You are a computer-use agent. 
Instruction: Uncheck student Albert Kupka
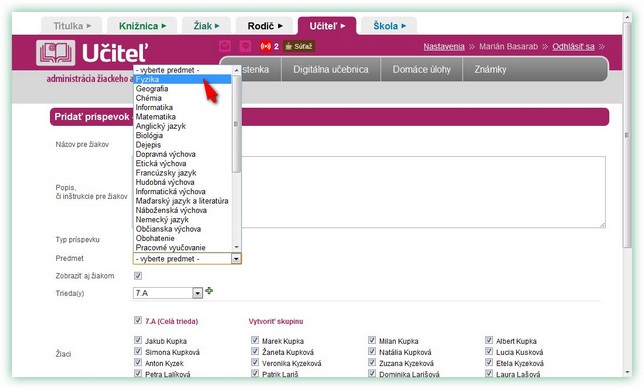pyautogui.click(x=489, y=340)
